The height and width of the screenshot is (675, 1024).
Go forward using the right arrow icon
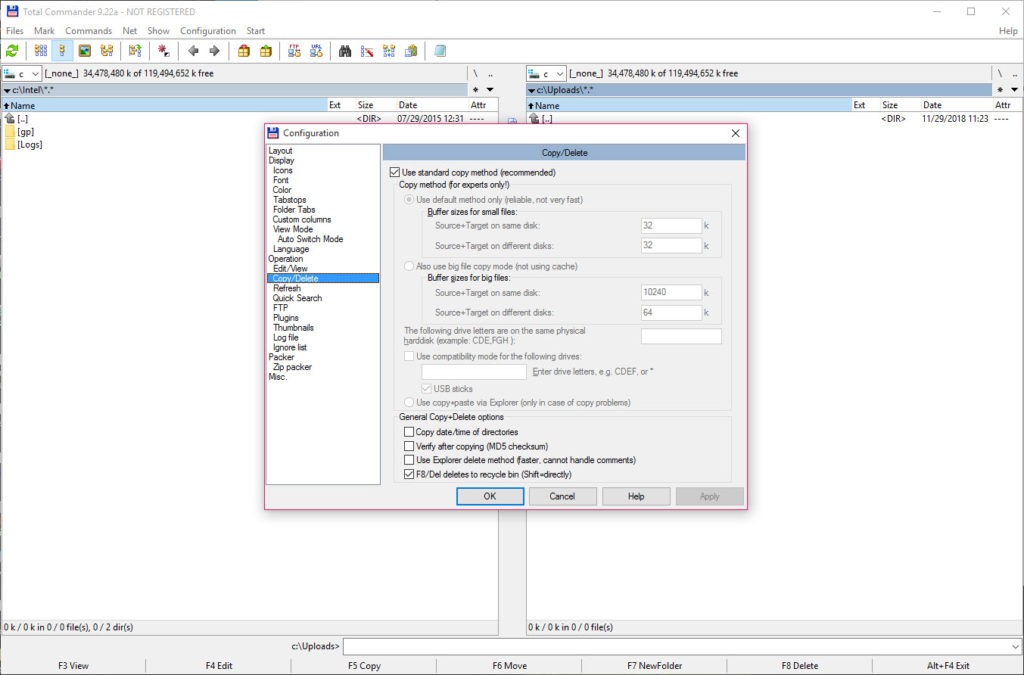(214, 51)
